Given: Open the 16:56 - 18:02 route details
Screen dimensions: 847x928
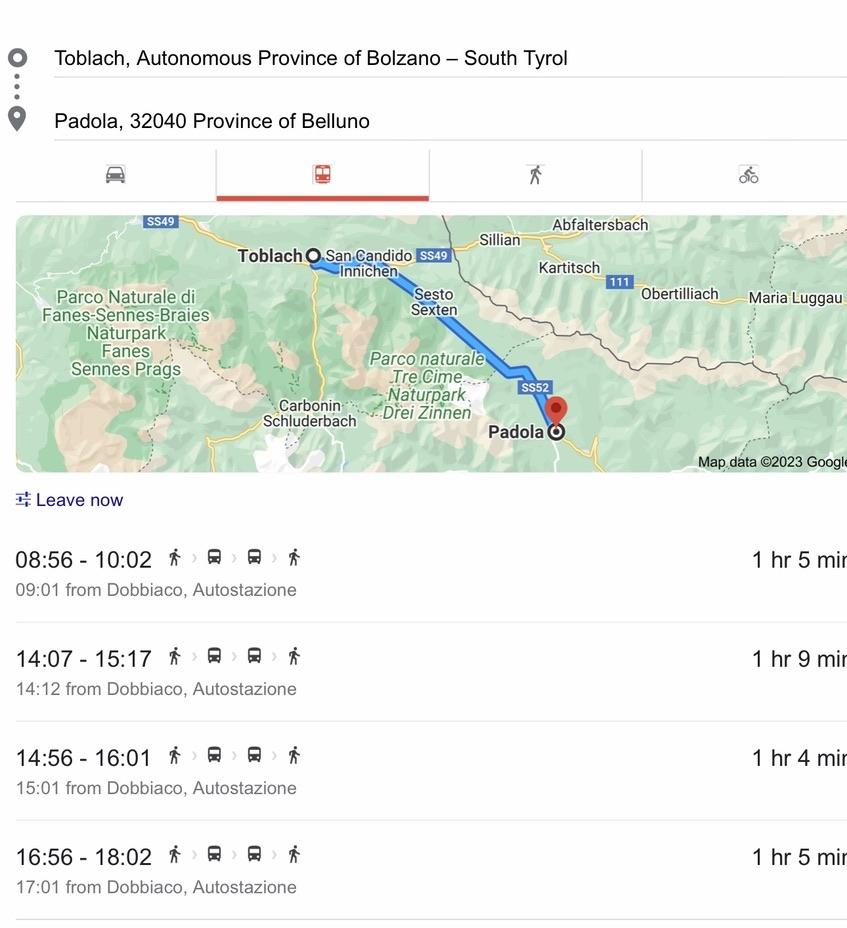Looking at the screenshot, I should [x=84, y=856].
